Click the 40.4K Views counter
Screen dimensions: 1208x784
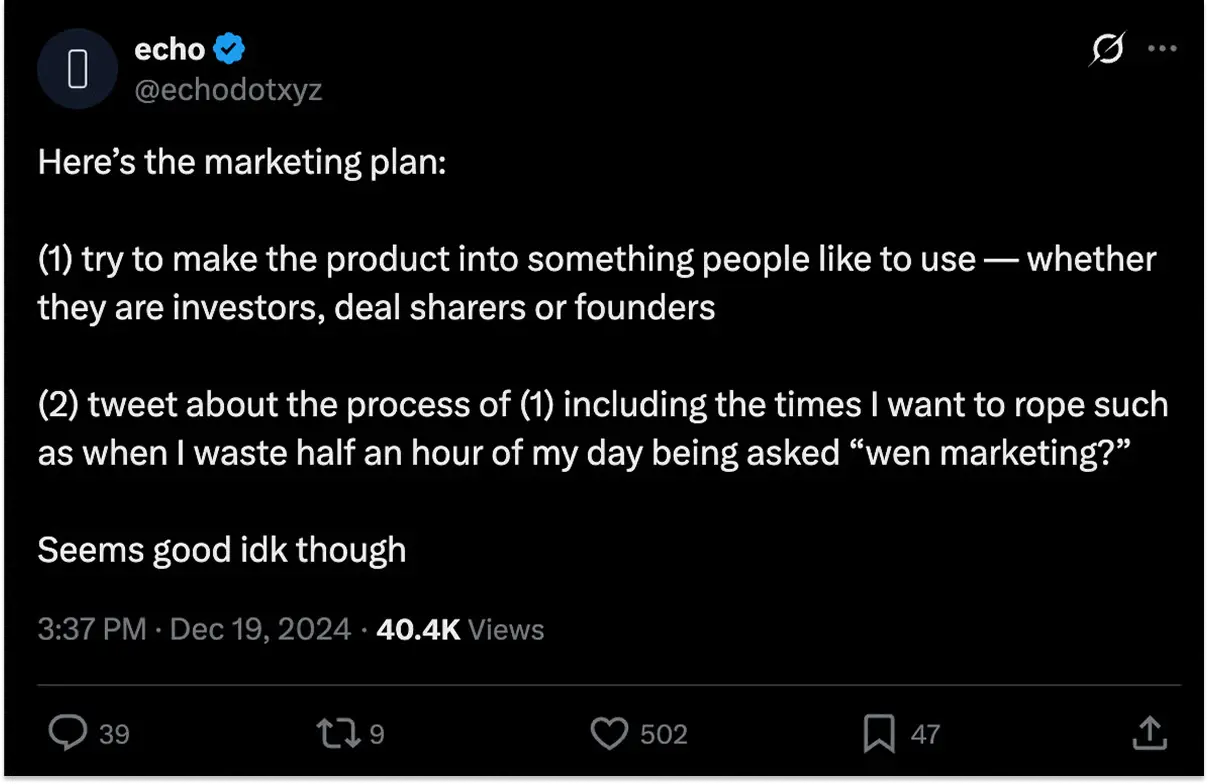pos(460,629)
